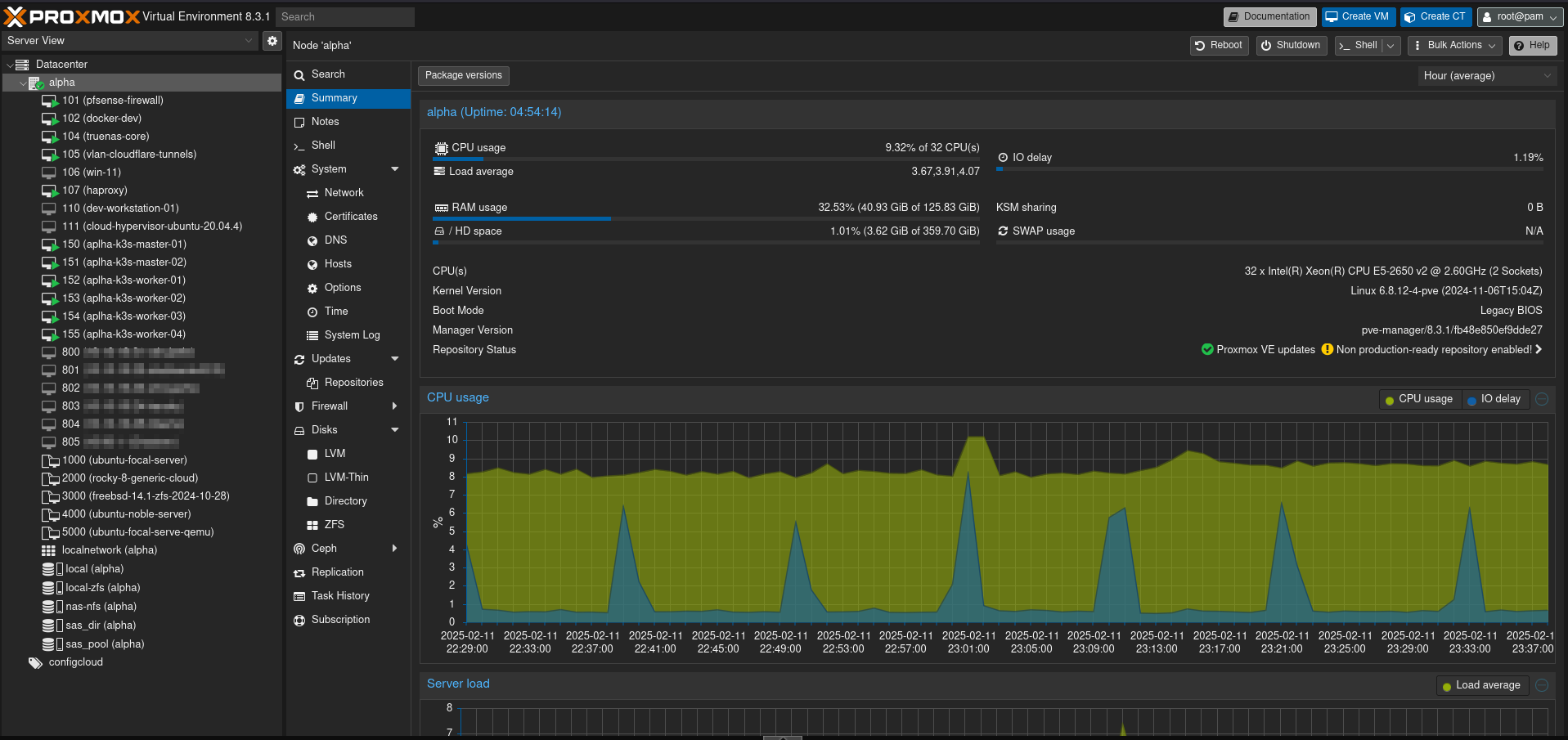
Task: Click the top Search input field
Action: click(x=344, y=16)
